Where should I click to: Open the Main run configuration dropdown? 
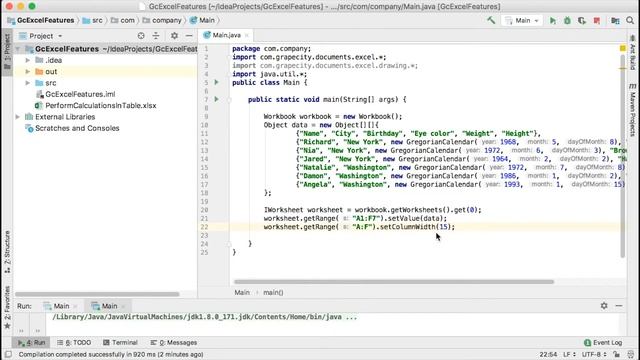(x=522, y=20)
